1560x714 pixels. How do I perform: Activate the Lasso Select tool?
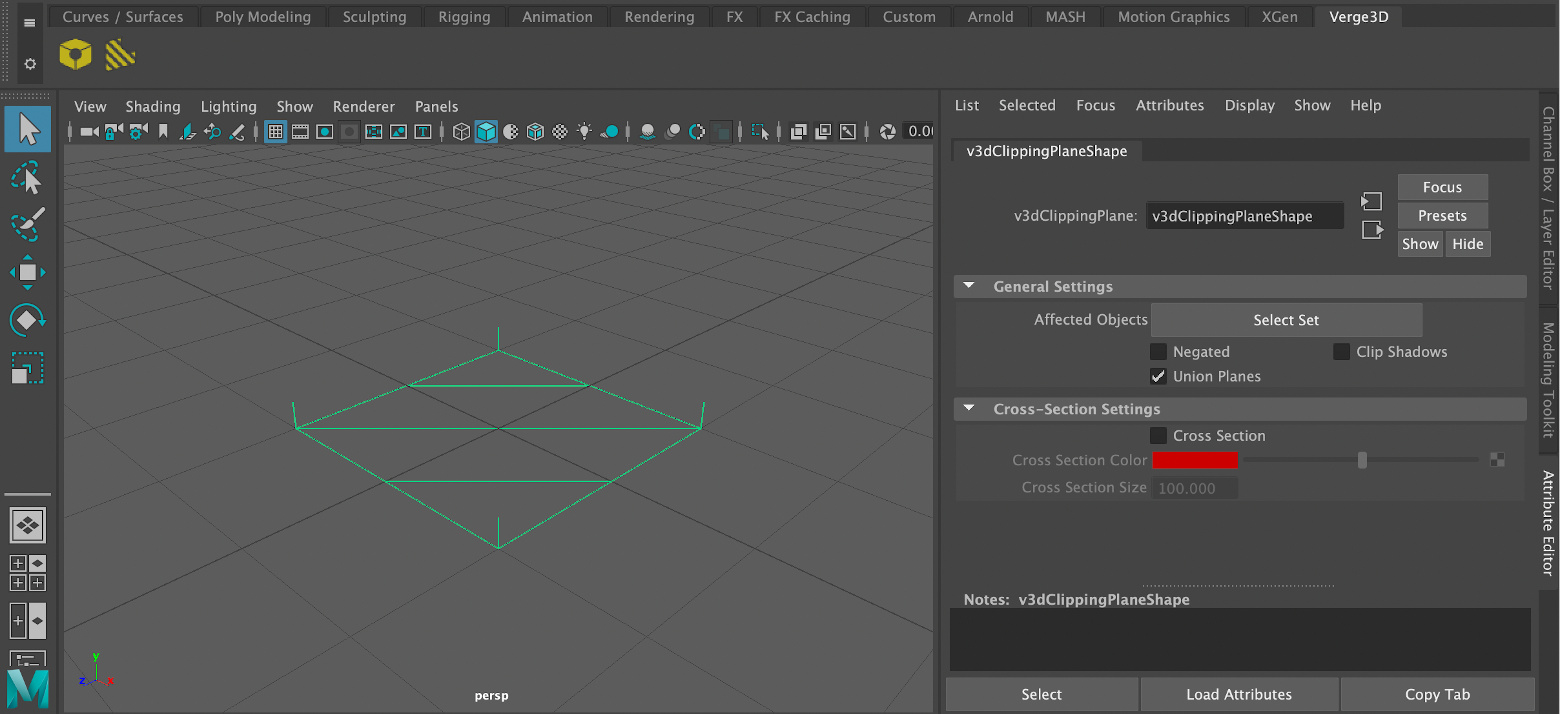pos(28,178)
